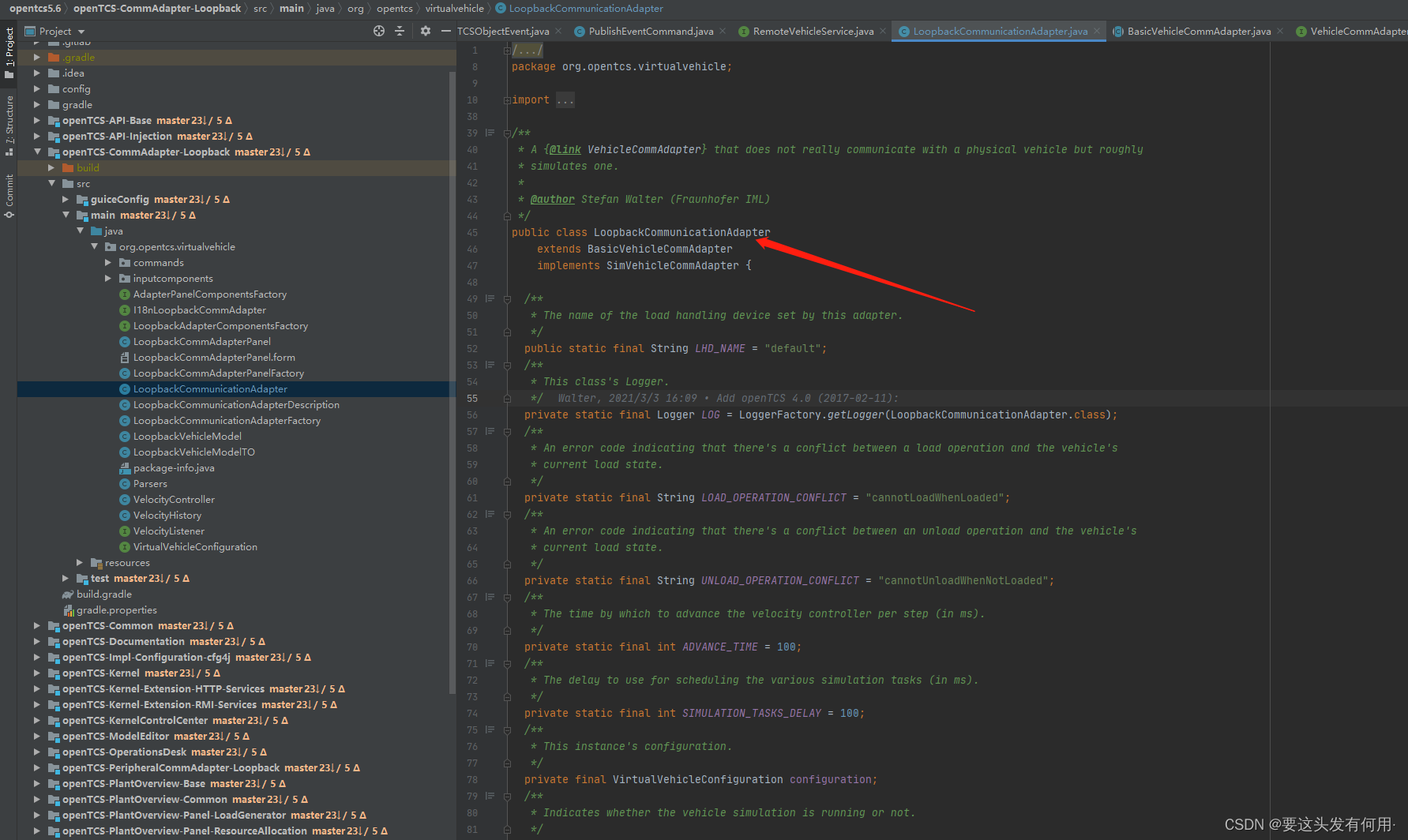Viewport: 1408px width, 840px height.
Task: Click the openTCS-CommAdapter-Loopback breadcrumb
Action: pyautogui.click(x=157, y=9)
